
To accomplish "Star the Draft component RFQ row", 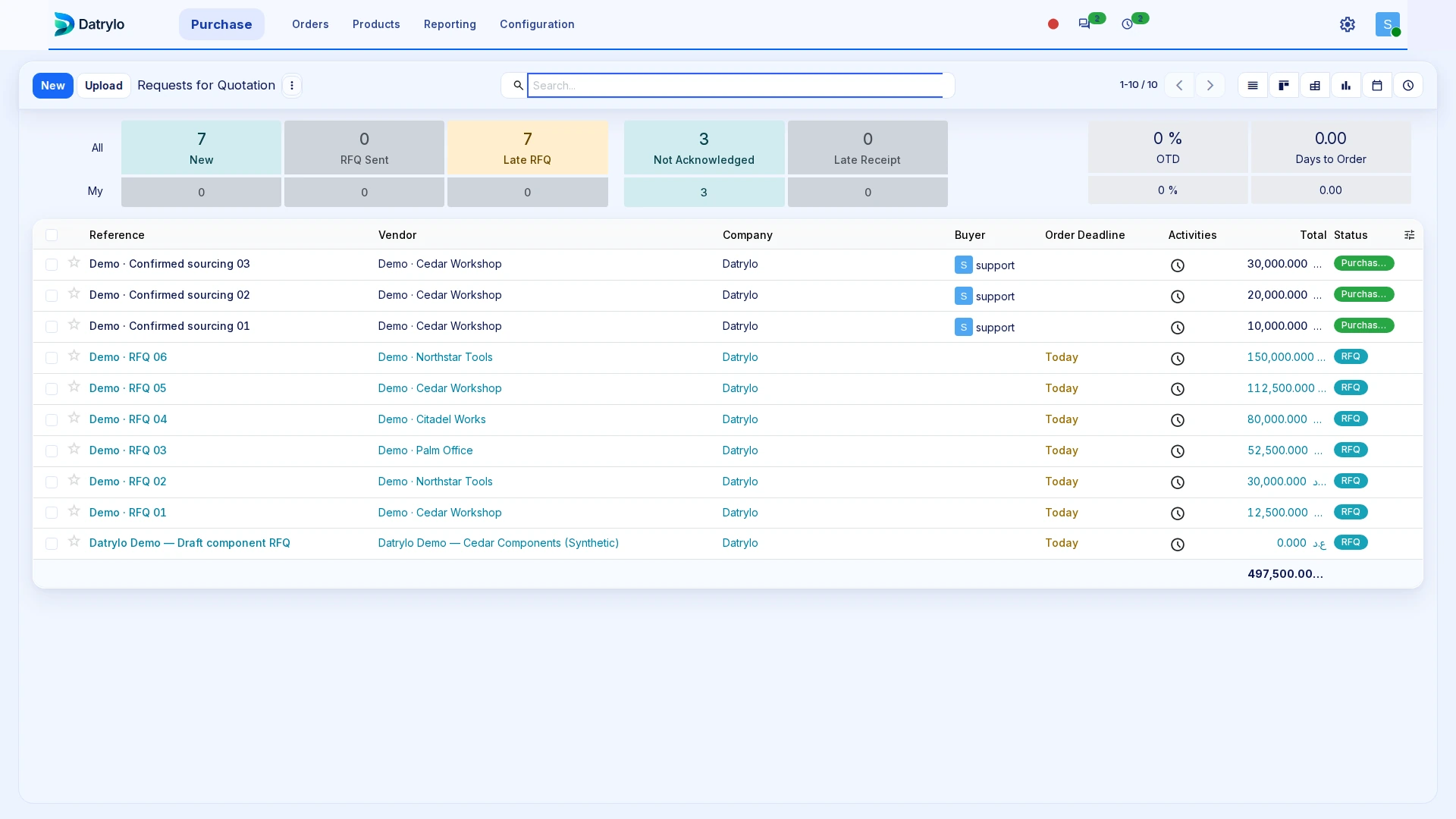I will [x=74, y=541].
